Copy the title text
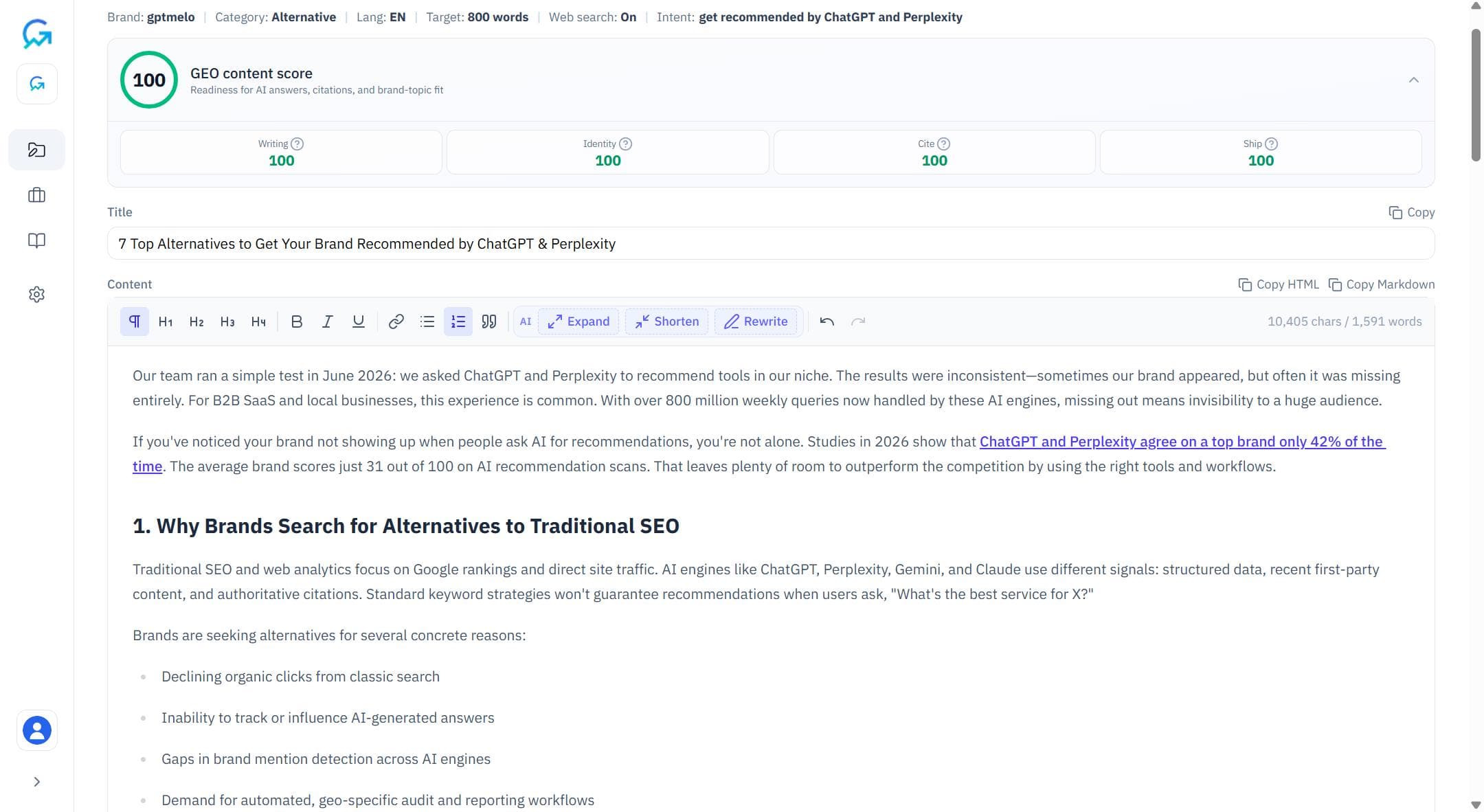This screenshot has width=1484, height=812. (1411, 212)
